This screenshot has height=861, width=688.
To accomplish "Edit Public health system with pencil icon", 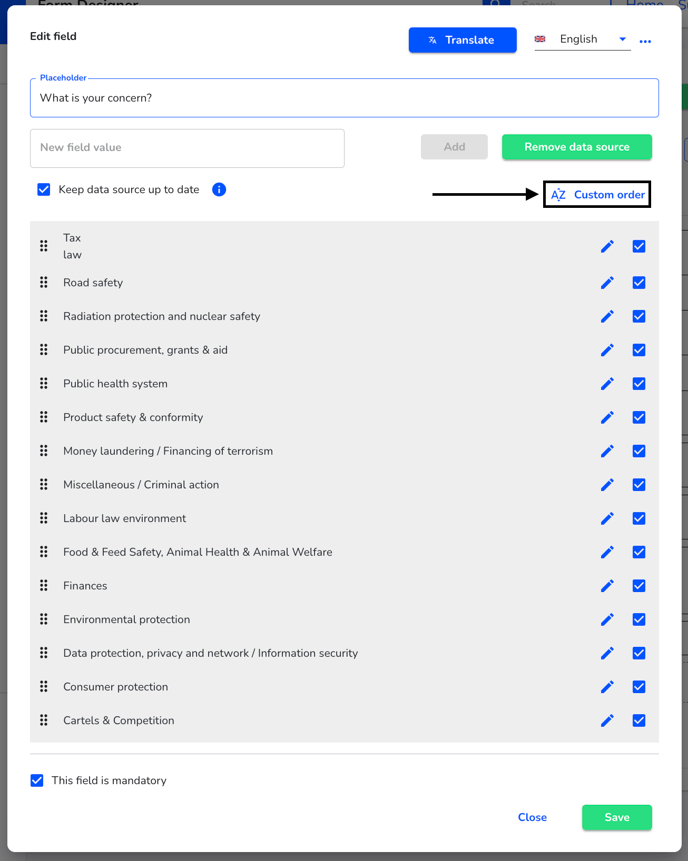I will coord(607,384).
